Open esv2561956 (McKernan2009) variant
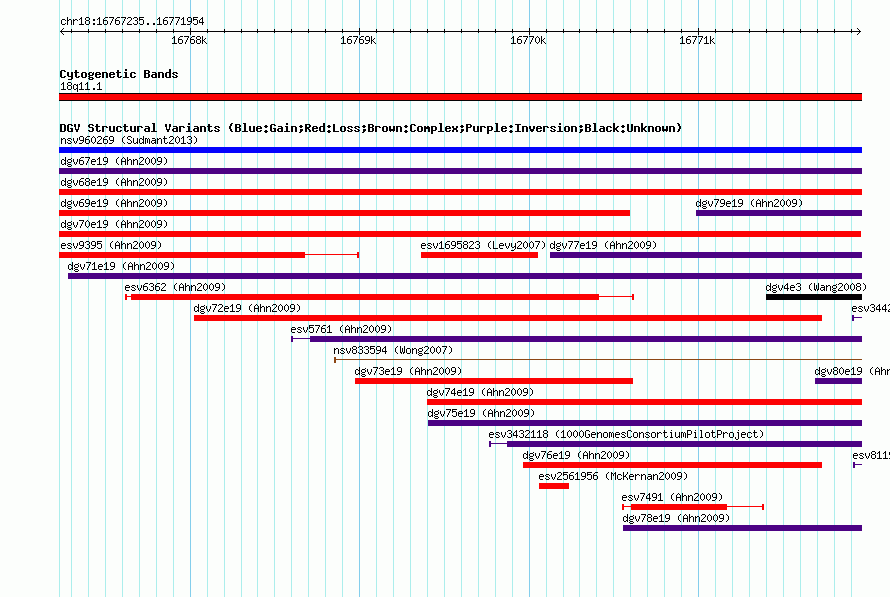This screenshot has height=597, width=890. [x=613, y=476]
